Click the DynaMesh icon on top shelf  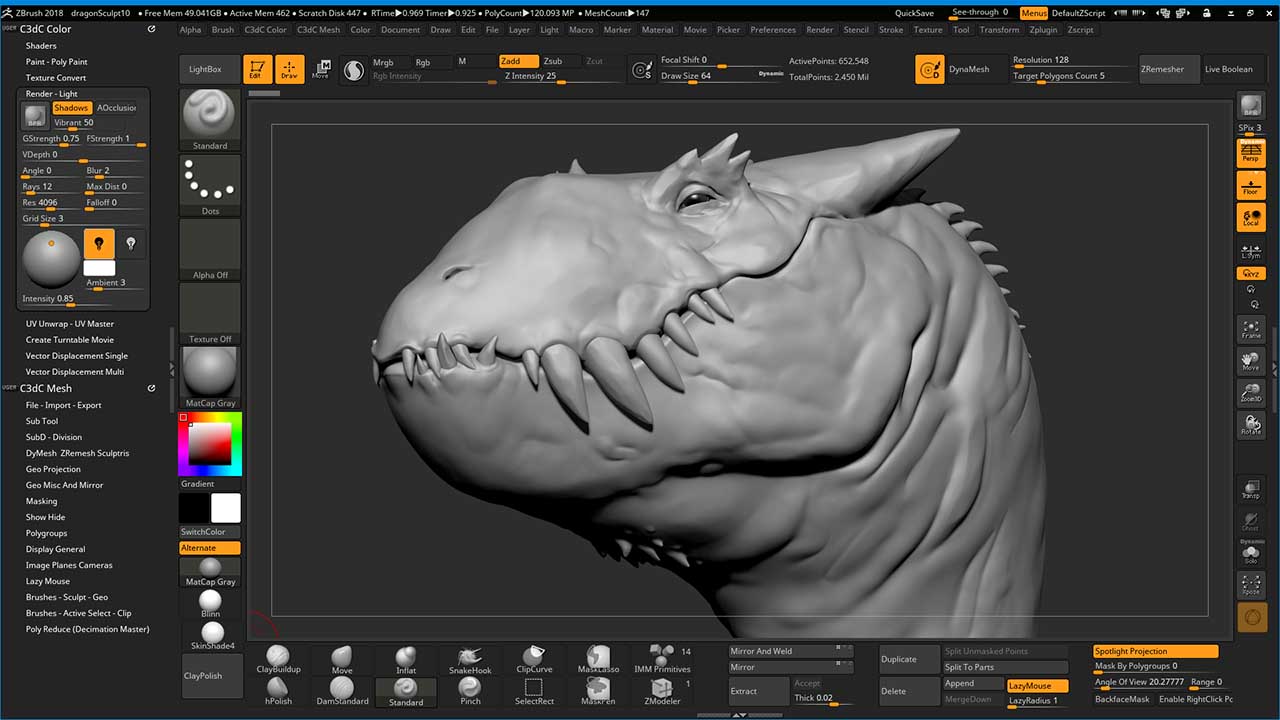[x=930, y=69]
